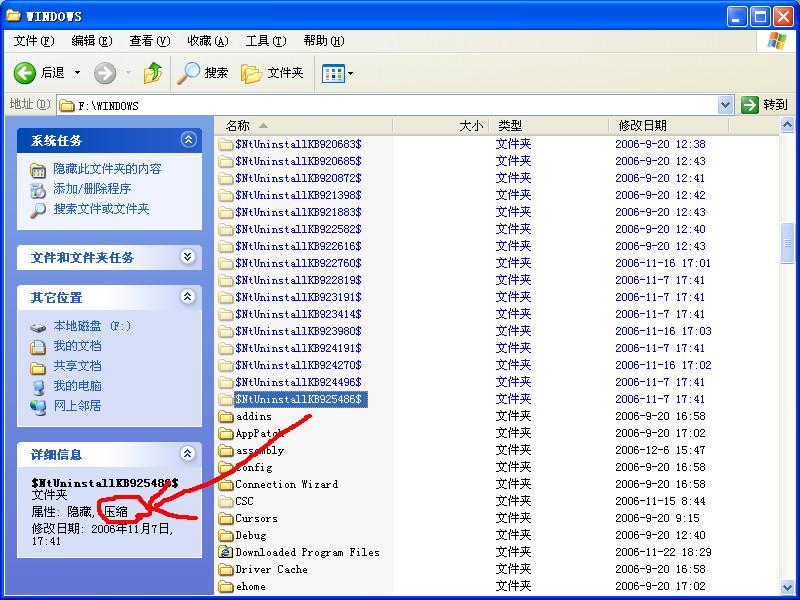The height and width of the screenshot is (600, 800).
Task: Click the Go arrow icon
Action: click(x=749, y=105)
